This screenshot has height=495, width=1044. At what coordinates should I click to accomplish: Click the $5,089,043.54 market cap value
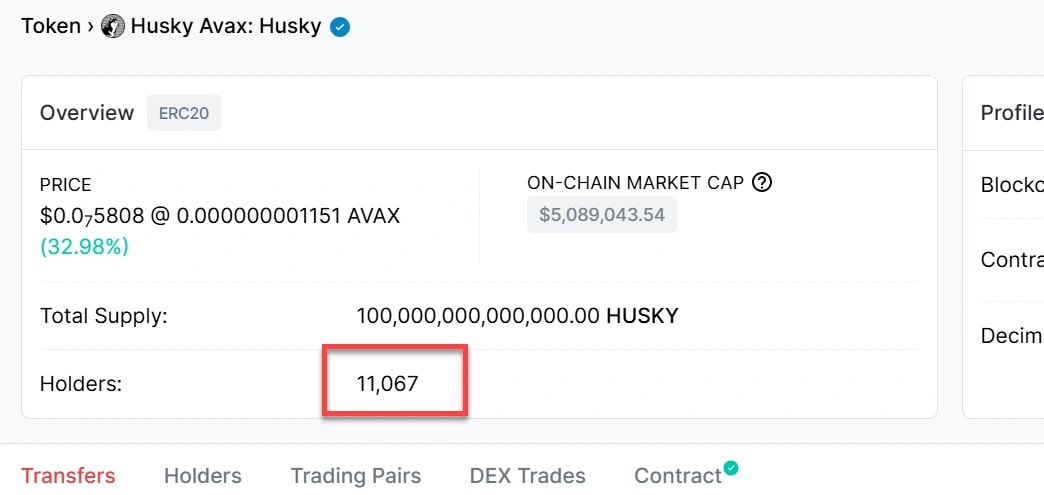click(602, 214)
